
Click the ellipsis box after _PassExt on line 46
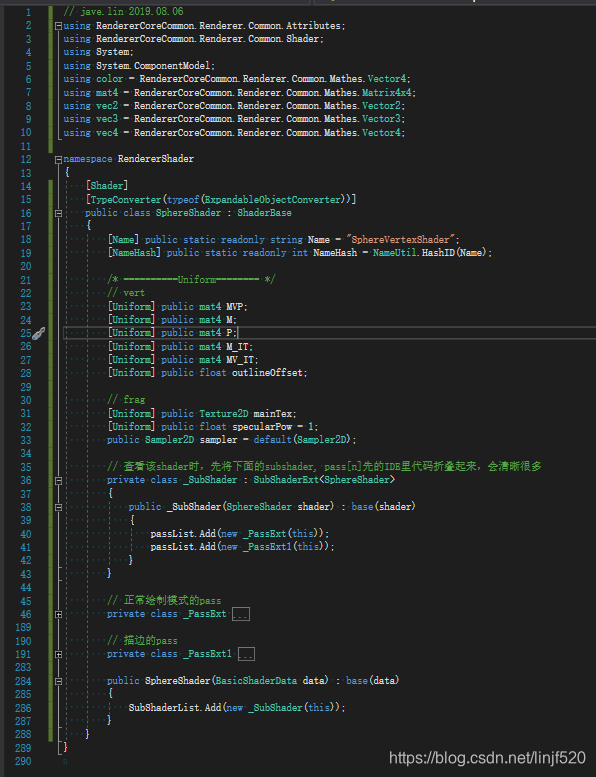(241, 614)
